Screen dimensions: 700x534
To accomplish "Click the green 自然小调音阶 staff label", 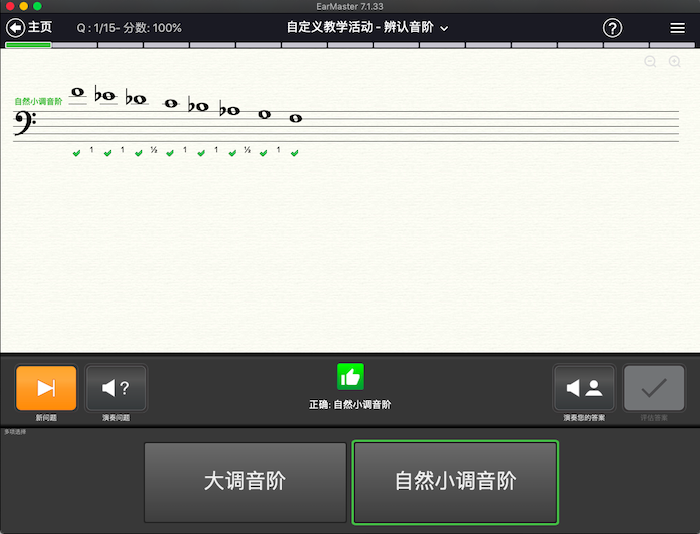I will tap(38, 101).
